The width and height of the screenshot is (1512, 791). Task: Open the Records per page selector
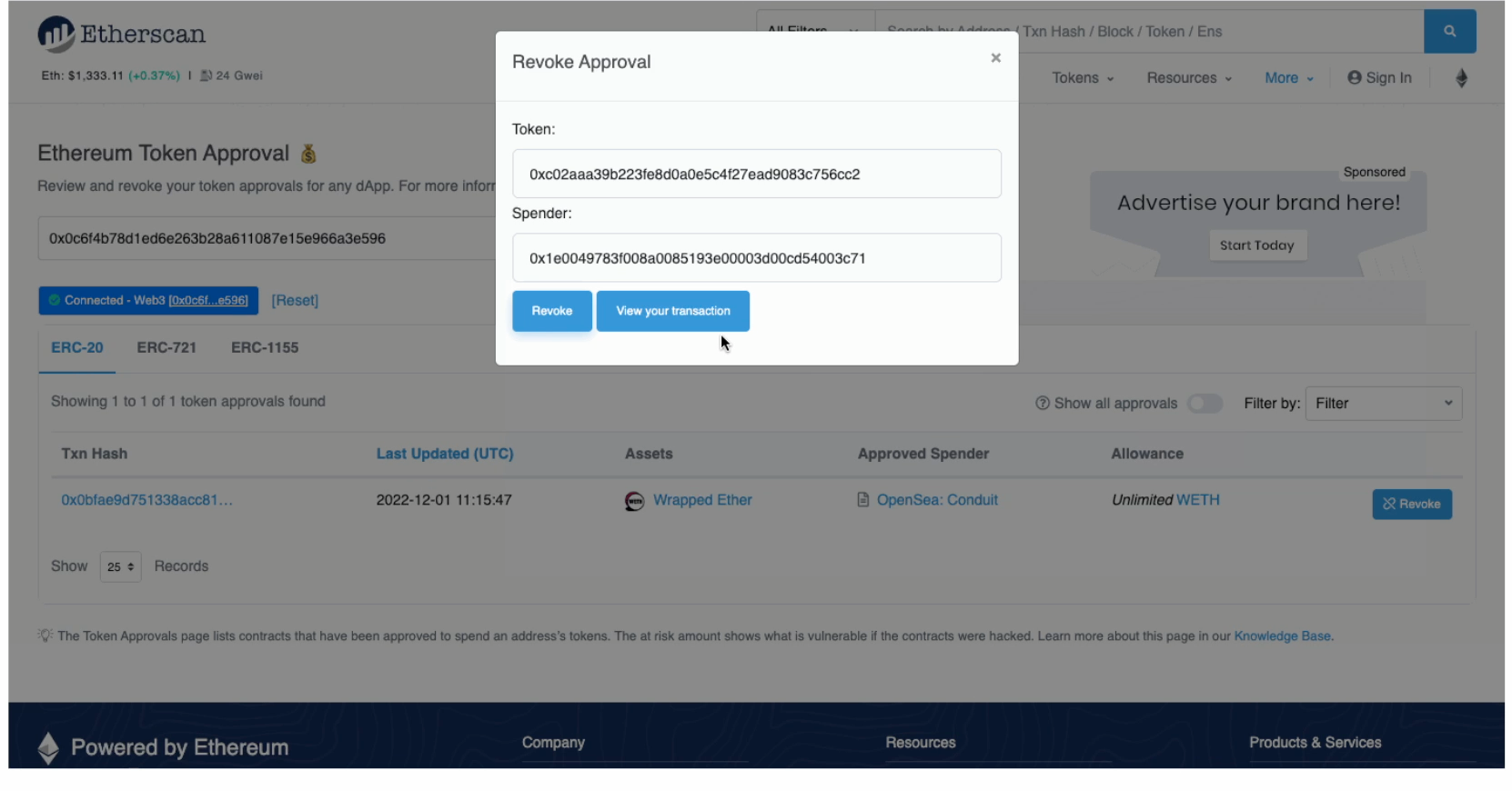coord(120,566)
